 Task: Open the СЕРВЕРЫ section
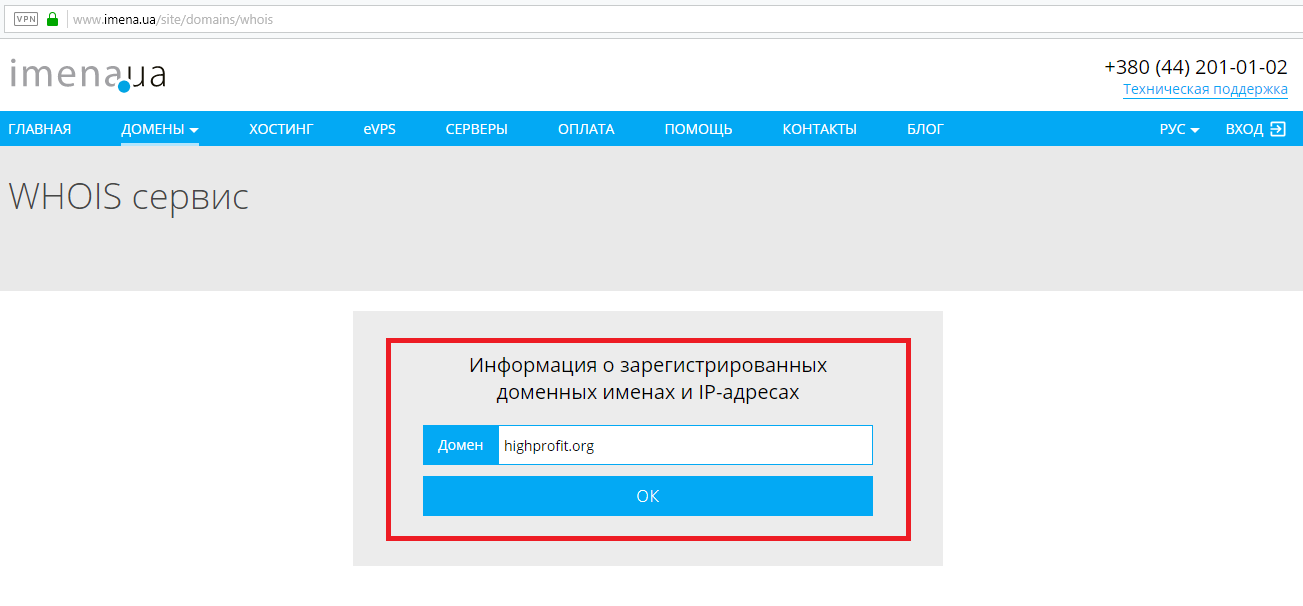pos(476,129)
